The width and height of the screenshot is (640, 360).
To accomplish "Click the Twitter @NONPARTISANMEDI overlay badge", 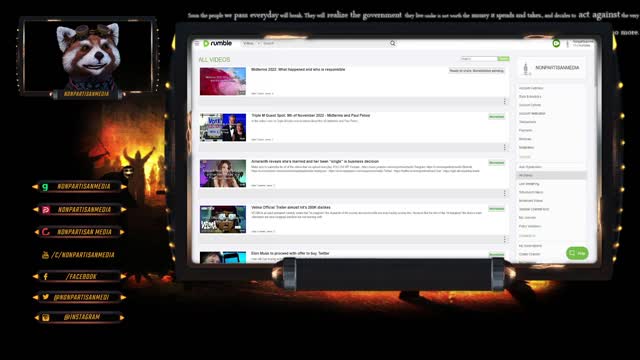I will [80, 297].
